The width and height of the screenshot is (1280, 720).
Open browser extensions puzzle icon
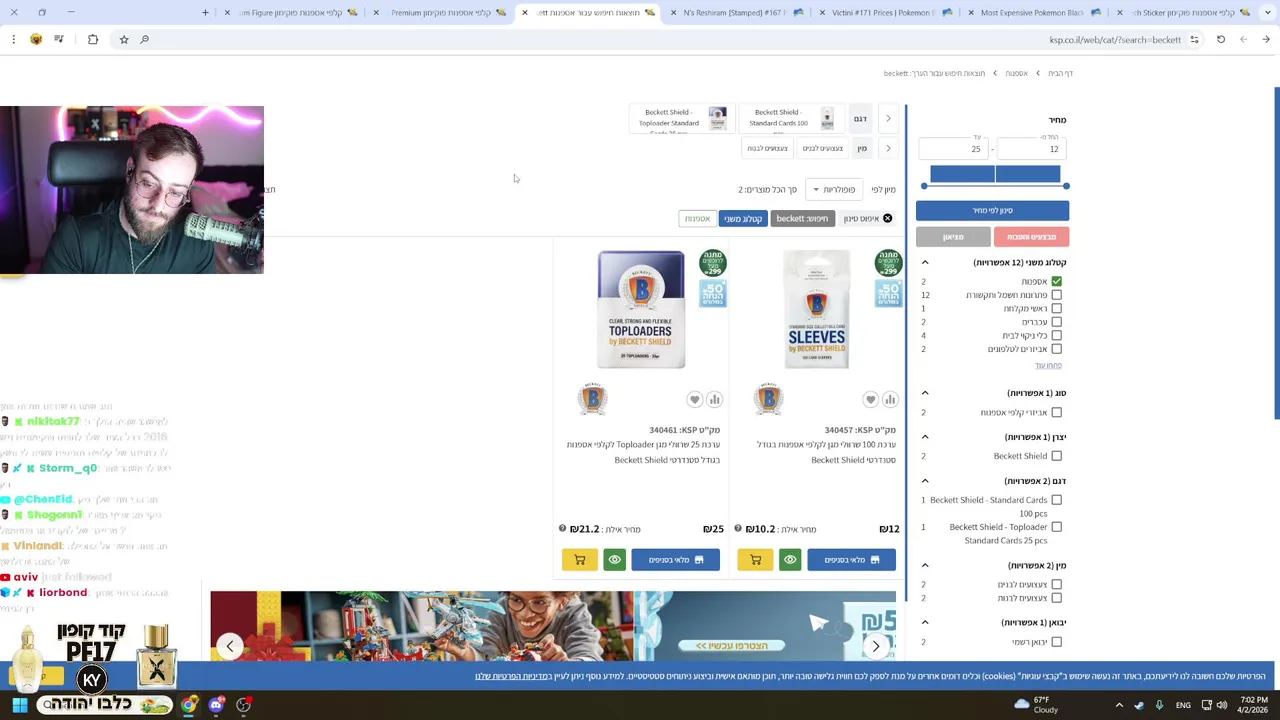point(93,39)
